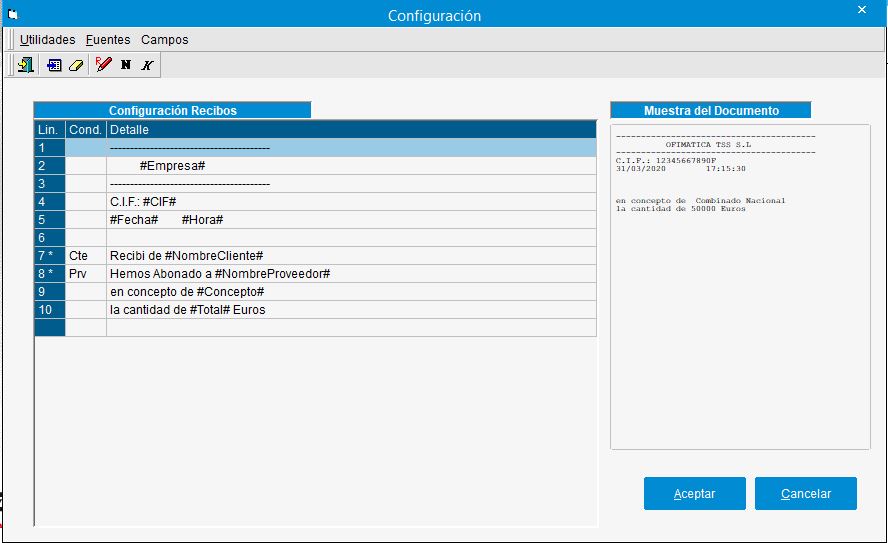Click the insert line toolbar icon
This screenshot has height=543, width=888.
tap(54, 65)
